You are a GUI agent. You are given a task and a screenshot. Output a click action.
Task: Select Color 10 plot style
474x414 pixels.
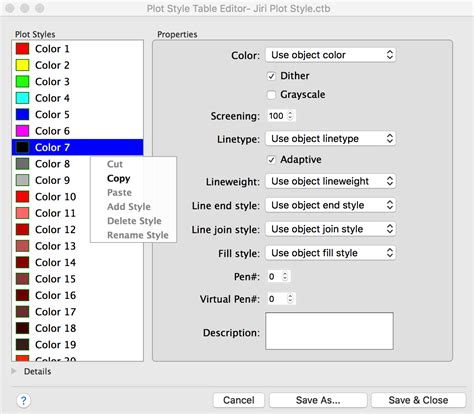(x=77, y=197)
